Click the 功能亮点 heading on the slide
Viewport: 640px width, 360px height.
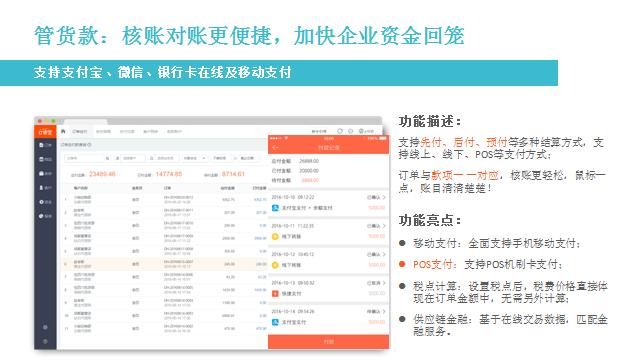[430, 220]
